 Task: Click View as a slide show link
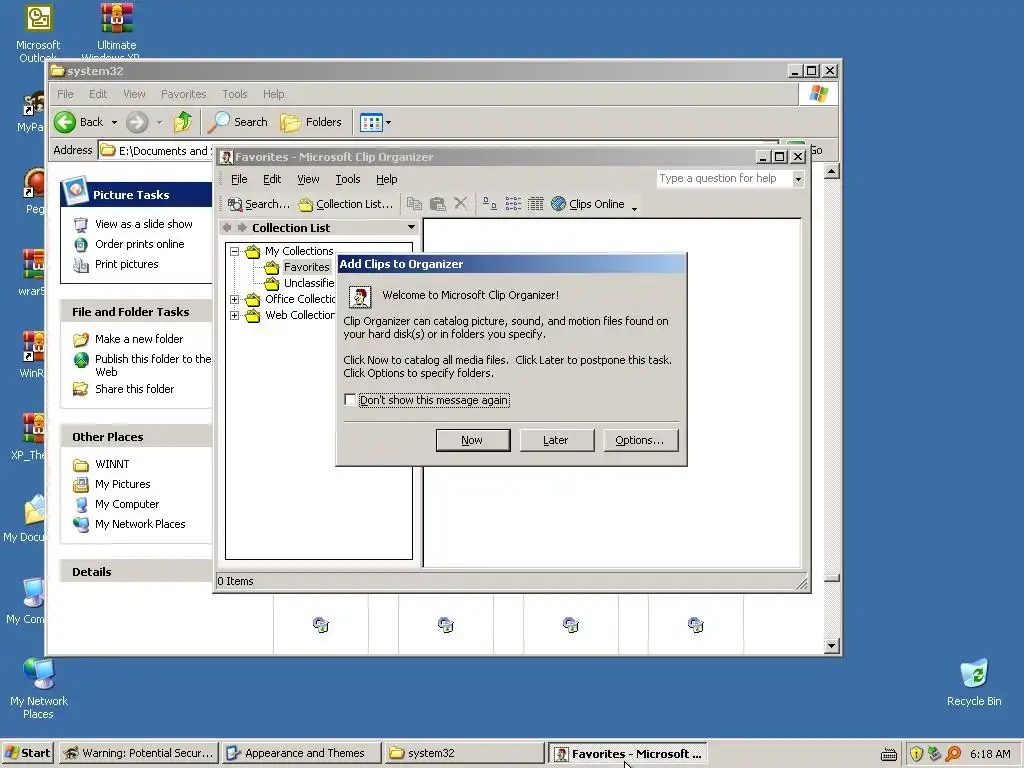click(144, 224)
